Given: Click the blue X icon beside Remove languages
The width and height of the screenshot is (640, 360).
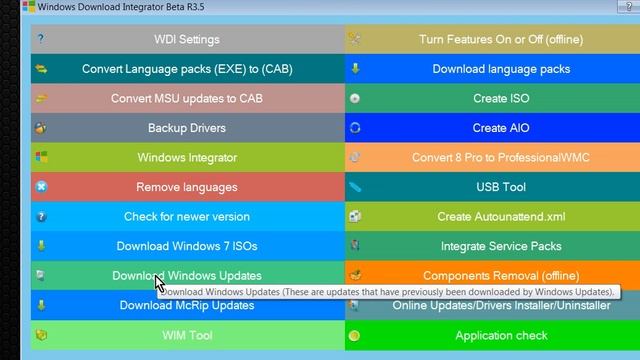Looking at the screenshot, I should click(x=41, y=187).
